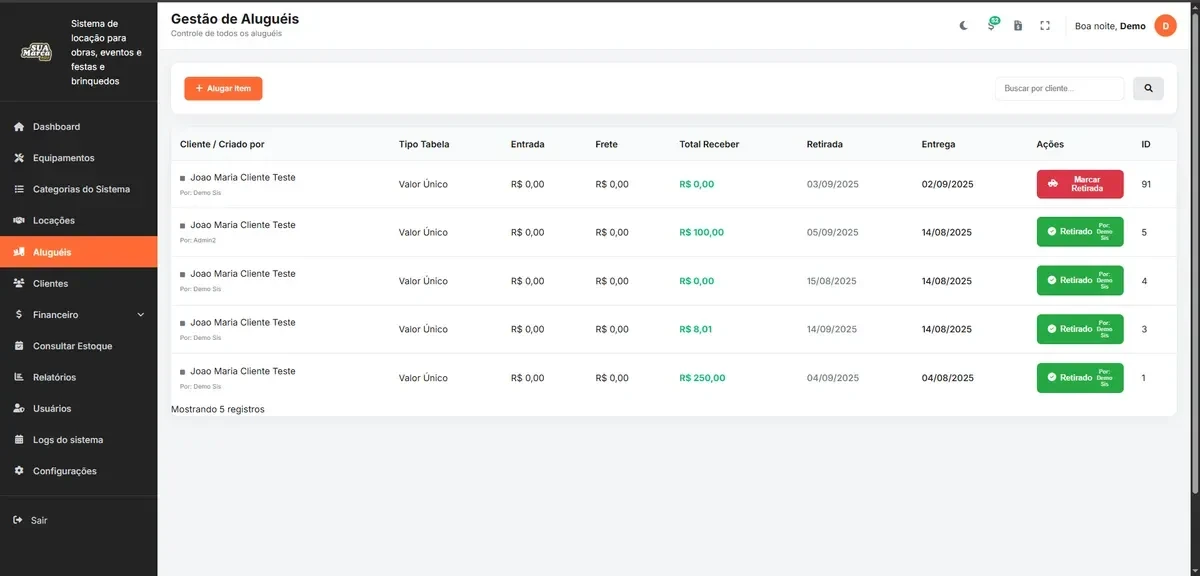
Task: Click the Sua Marca logo
Action: (x=37, y=51)
